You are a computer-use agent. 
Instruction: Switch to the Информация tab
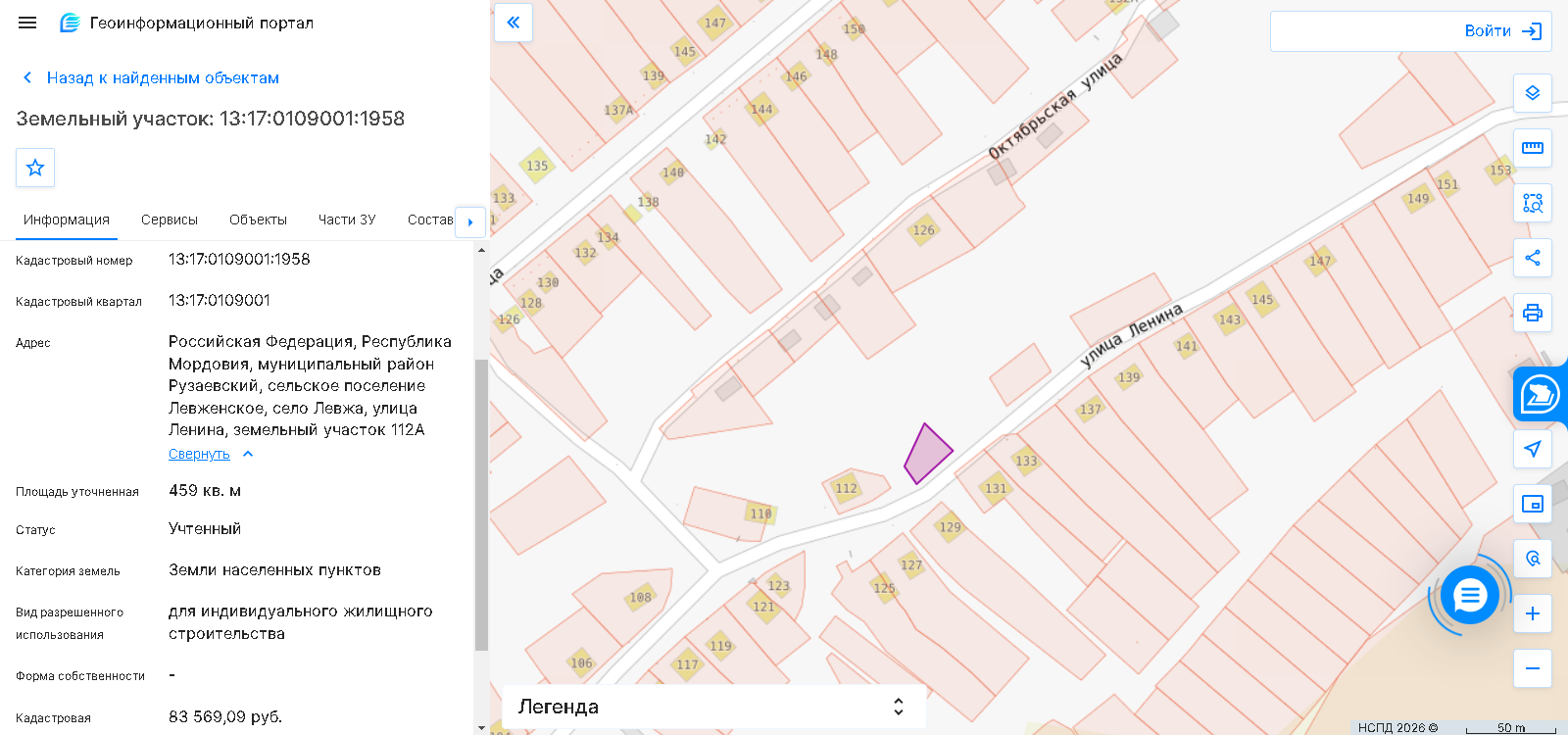pos(67,220)
